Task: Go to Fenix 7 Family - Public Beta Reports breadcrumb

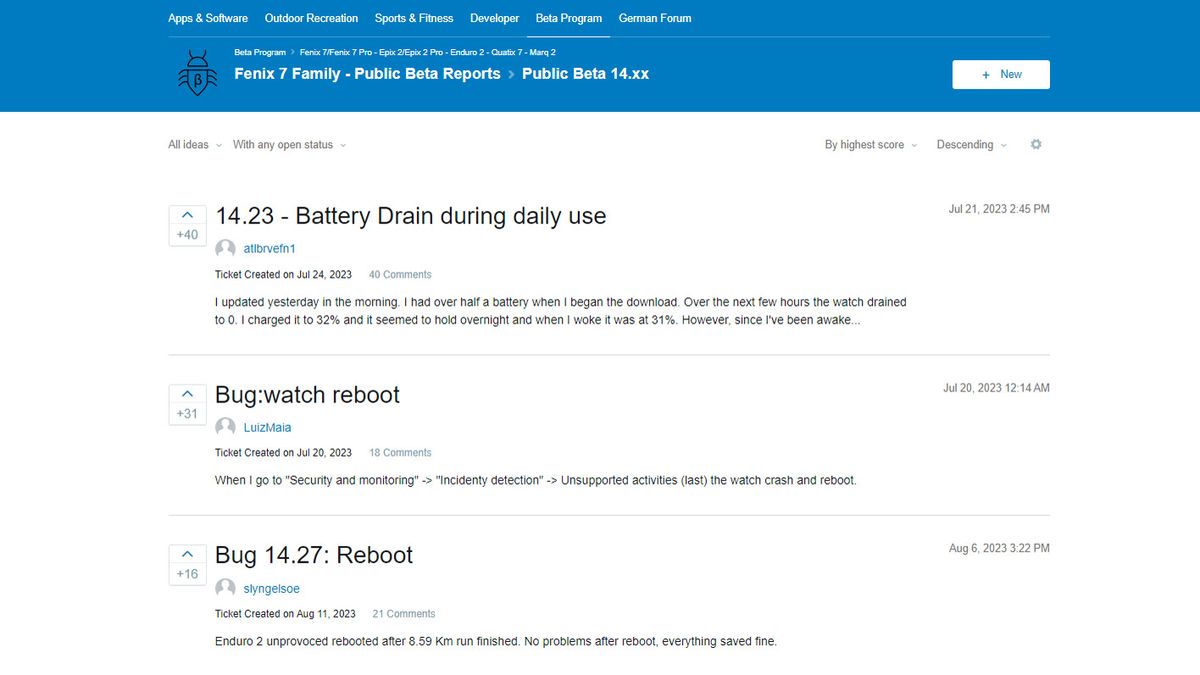Action: [x=365, y=73]
